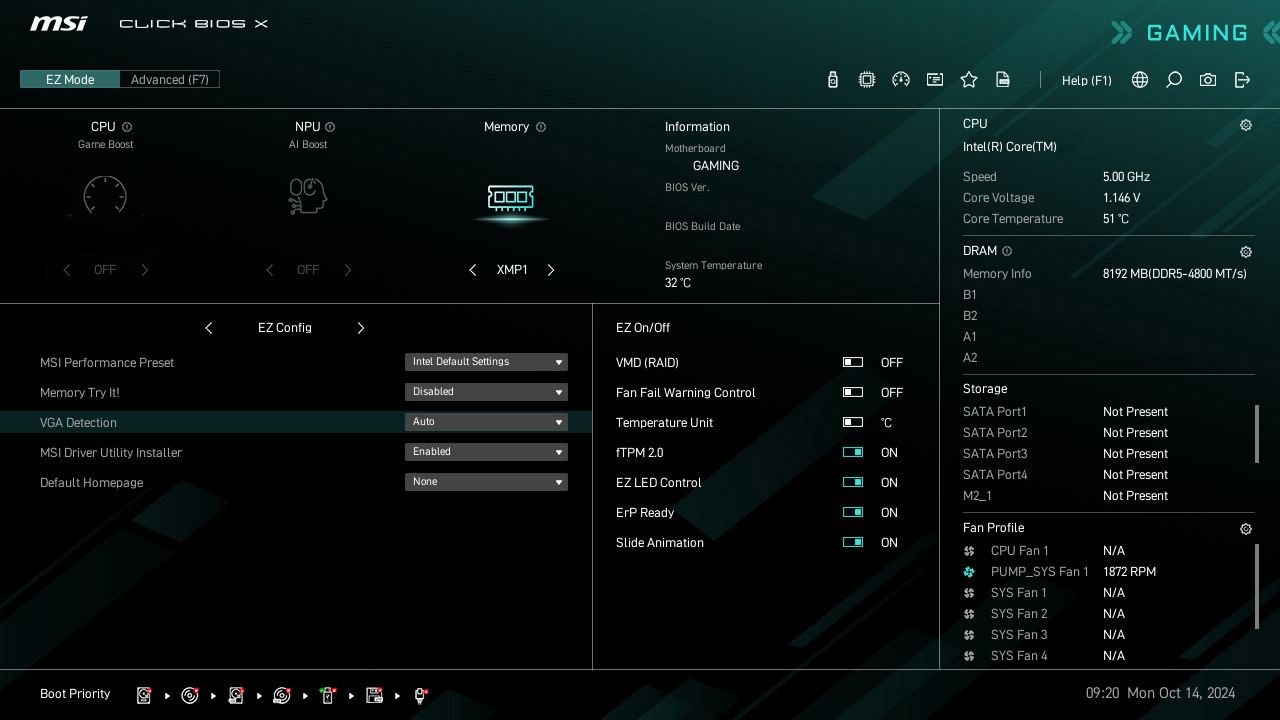Viewport: 1280px width, 720px height.
Task: Open the Favorites star icon
Action: (x=968, y=79)
